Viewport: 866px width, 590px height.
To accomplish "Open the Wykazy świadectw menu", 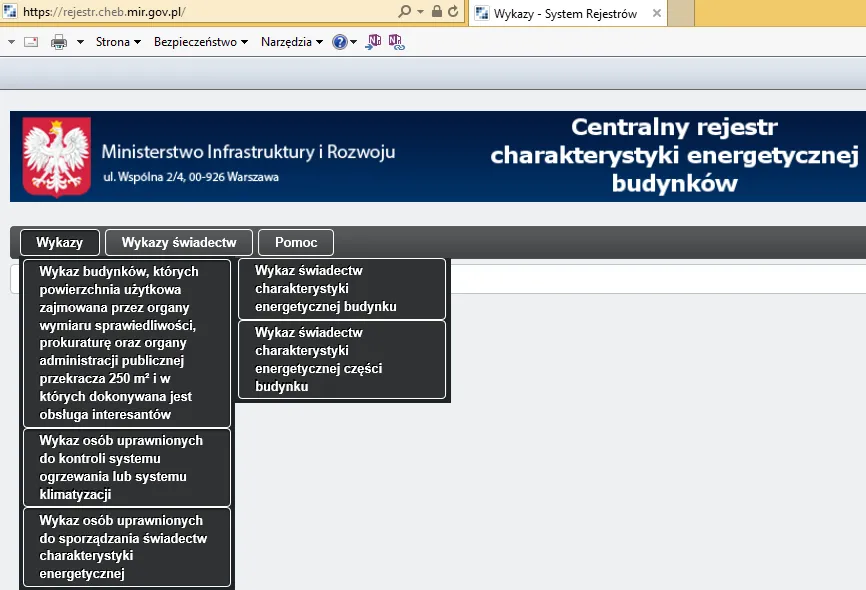I will point(178,242).
